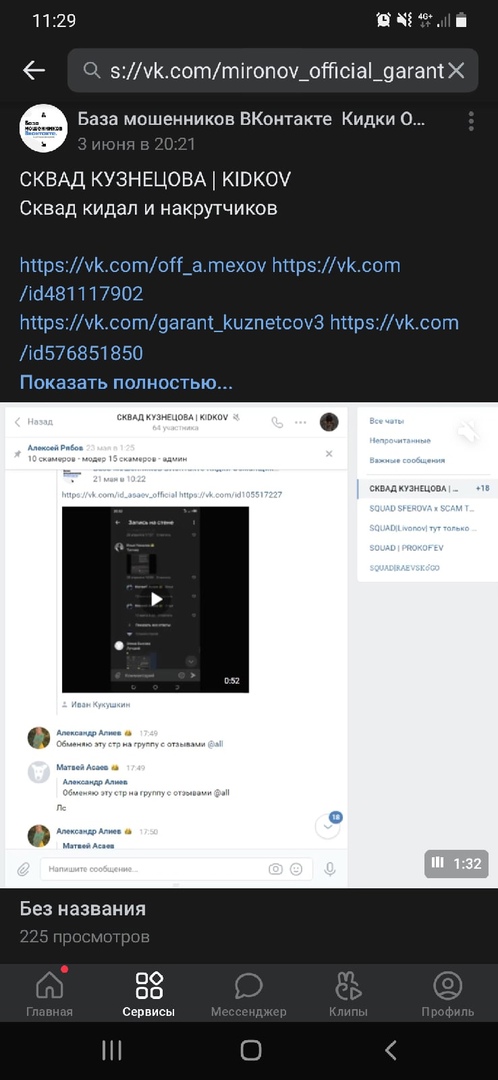Tap the search magnifier in address bar
The height and width of the screenshot is (1080, 498).
click(x=92, y=70)
